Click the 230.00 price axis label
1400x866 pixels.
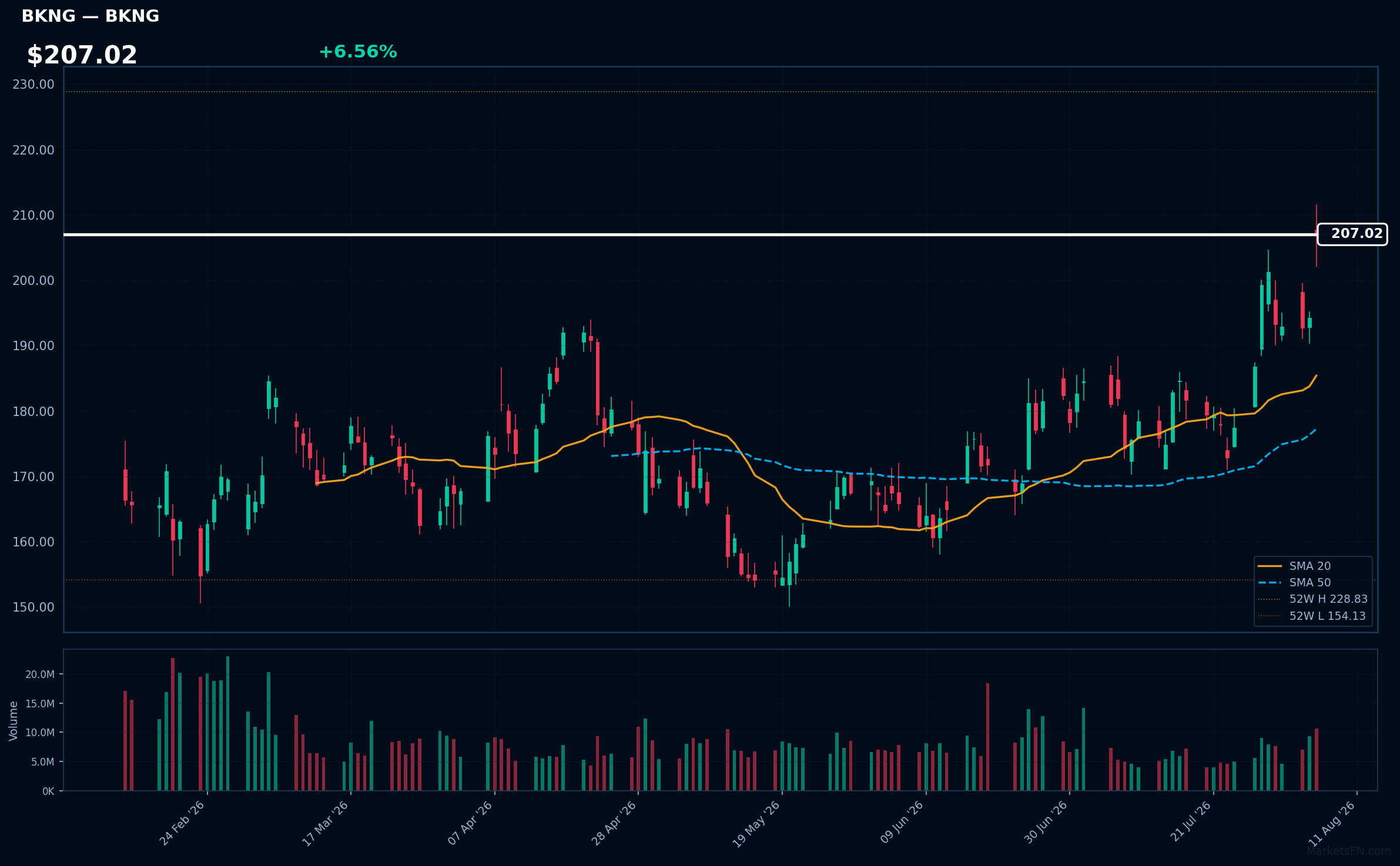pos(34,85)
